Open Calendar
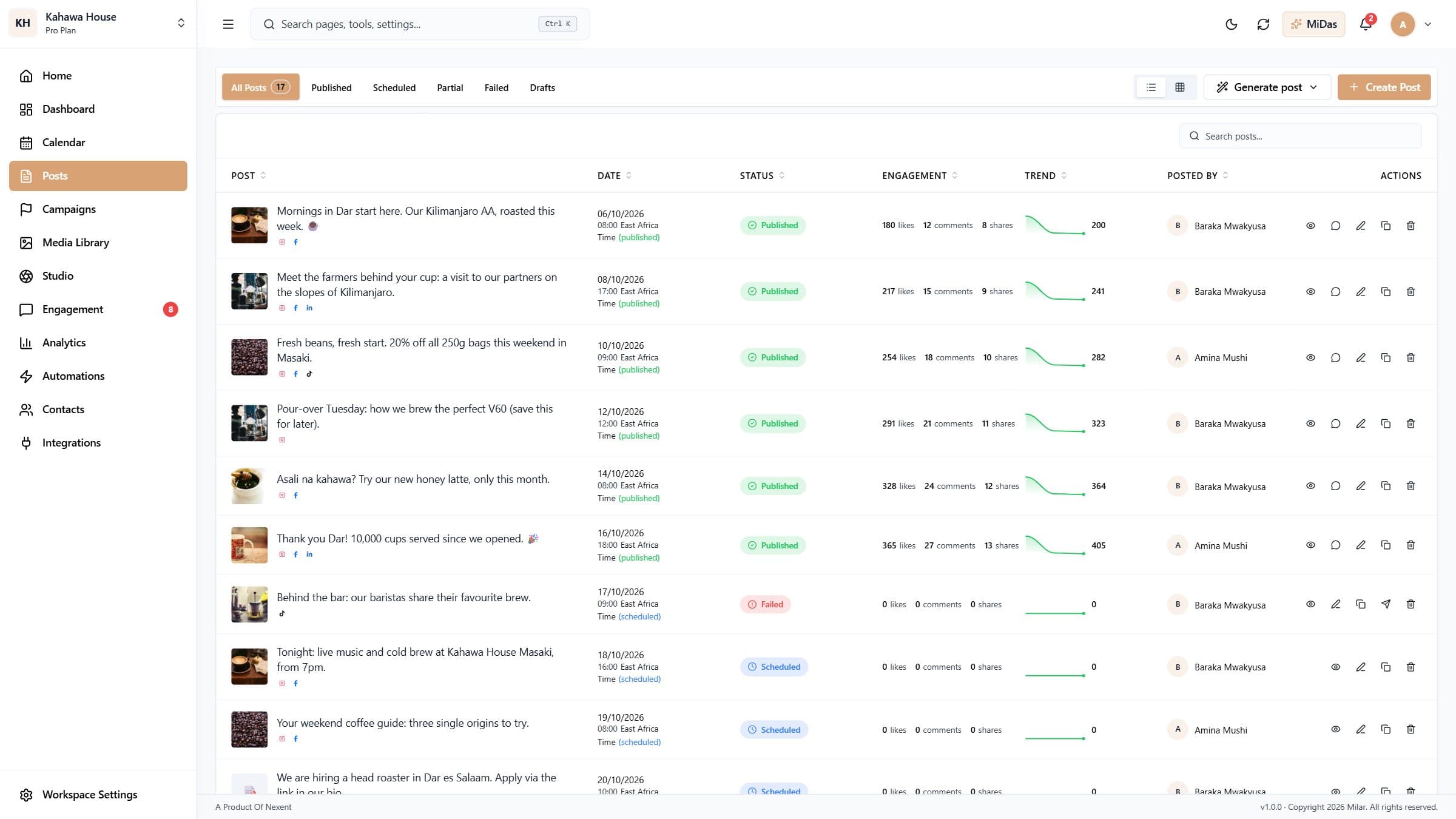This screenshot has height=819, width=1456. [x=98, y=143]
